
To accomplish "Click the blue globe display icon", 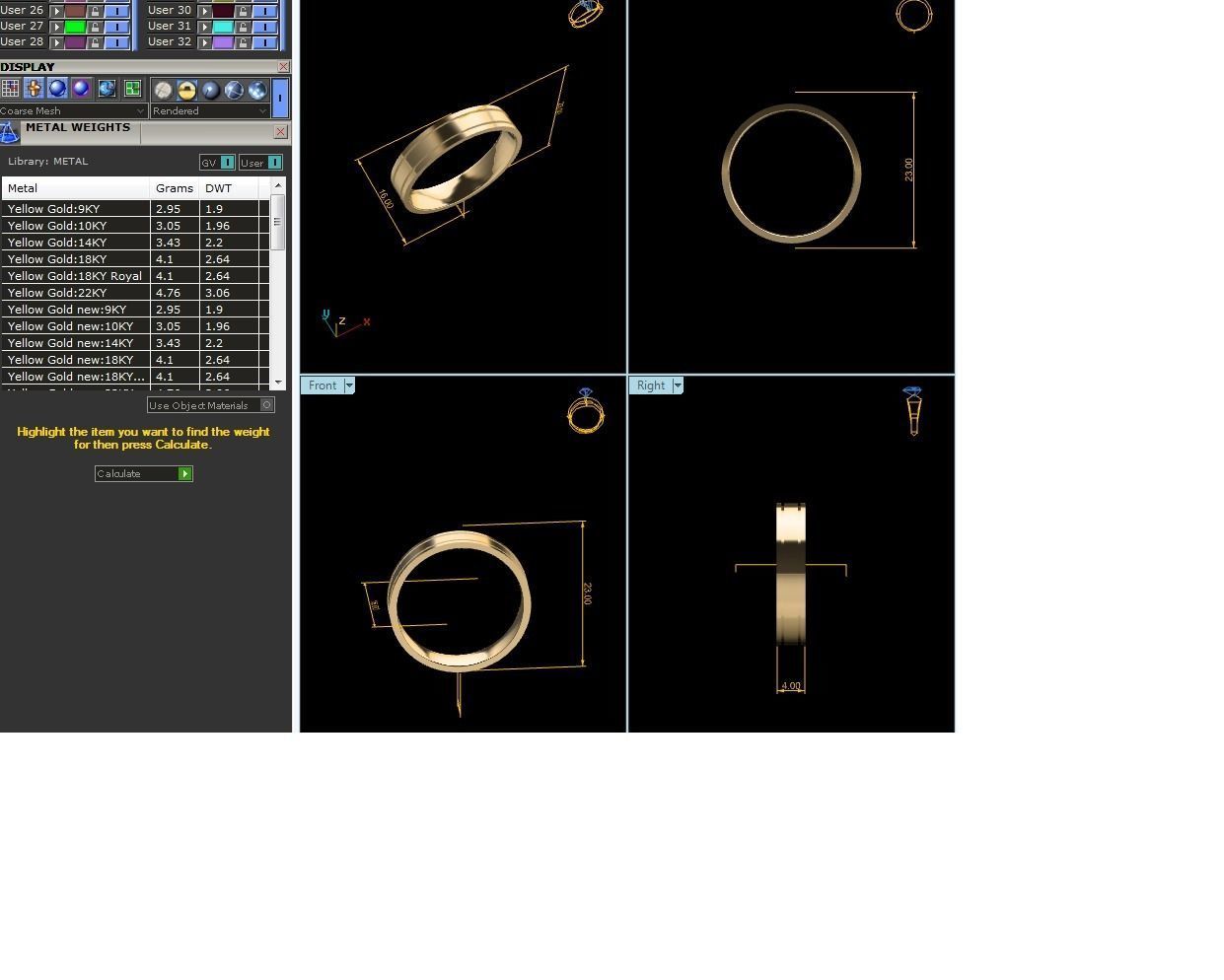I will [x=107, y=89].
